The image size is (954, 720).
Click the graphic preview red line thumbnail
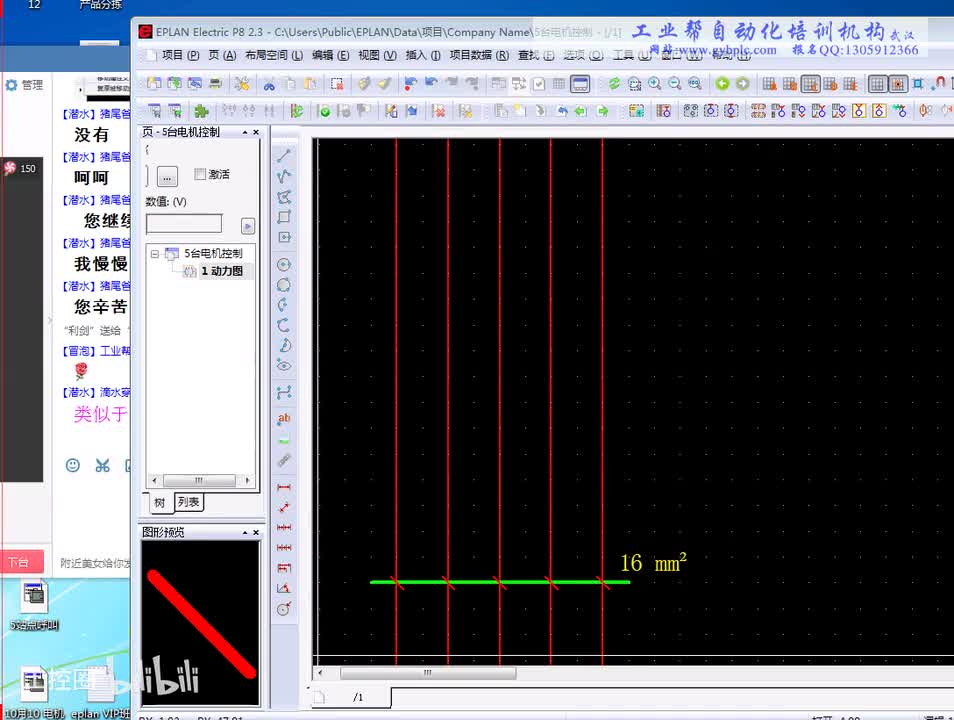point(201,623)
